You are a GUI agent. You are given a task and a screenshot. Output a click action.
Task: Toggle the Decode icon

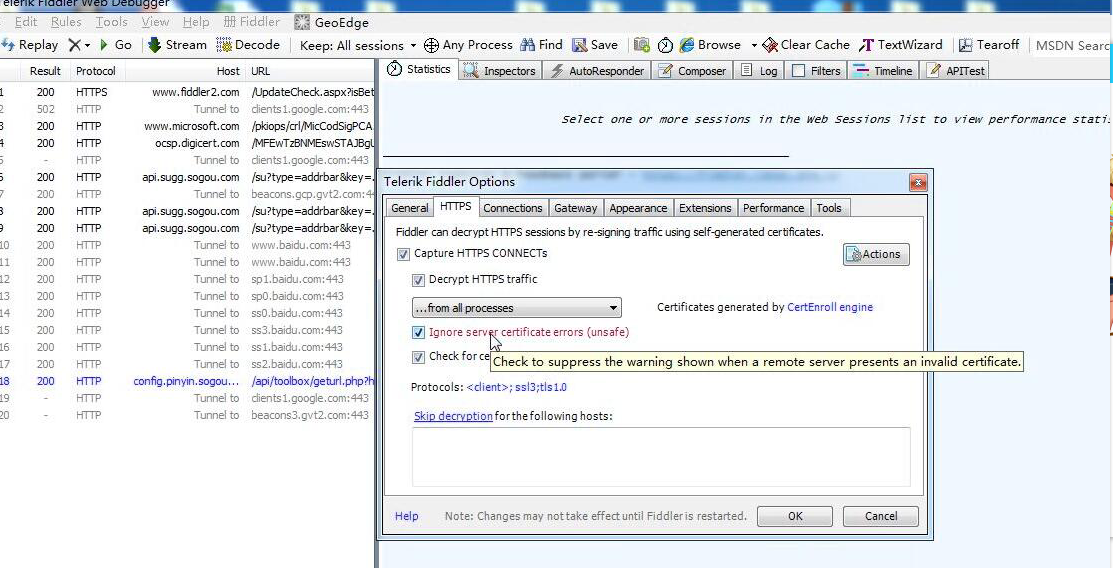click(x=224, y=45)
